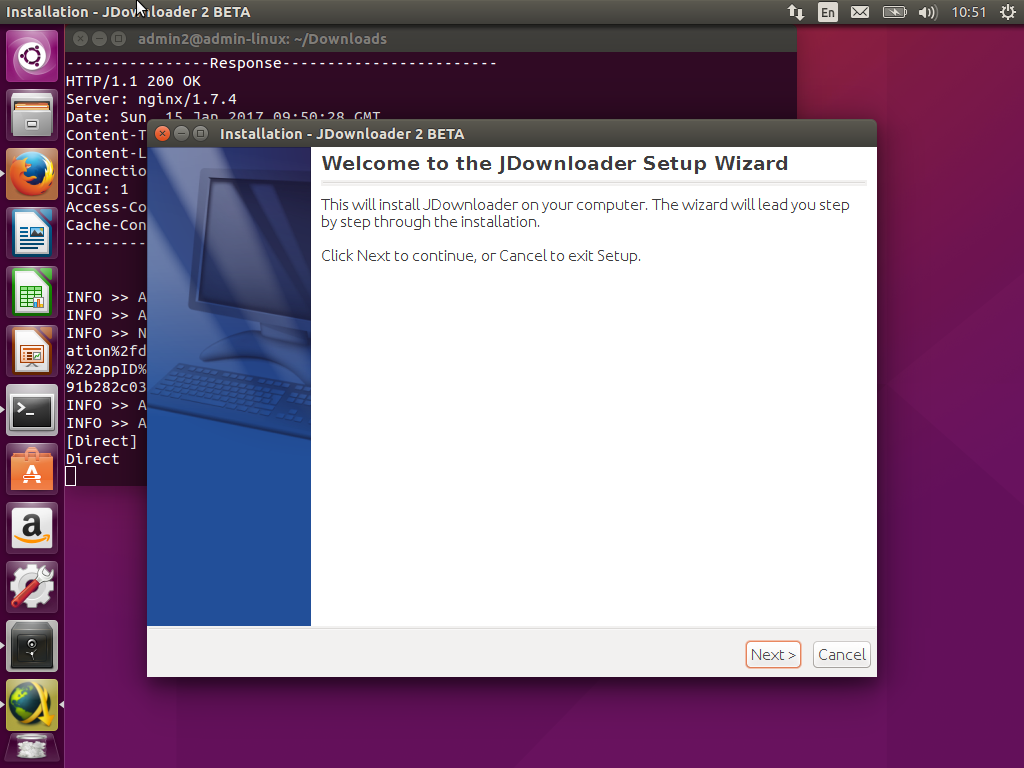Open the clock showing 10:51
The image size is (1024, 768).
click(968, 12)
